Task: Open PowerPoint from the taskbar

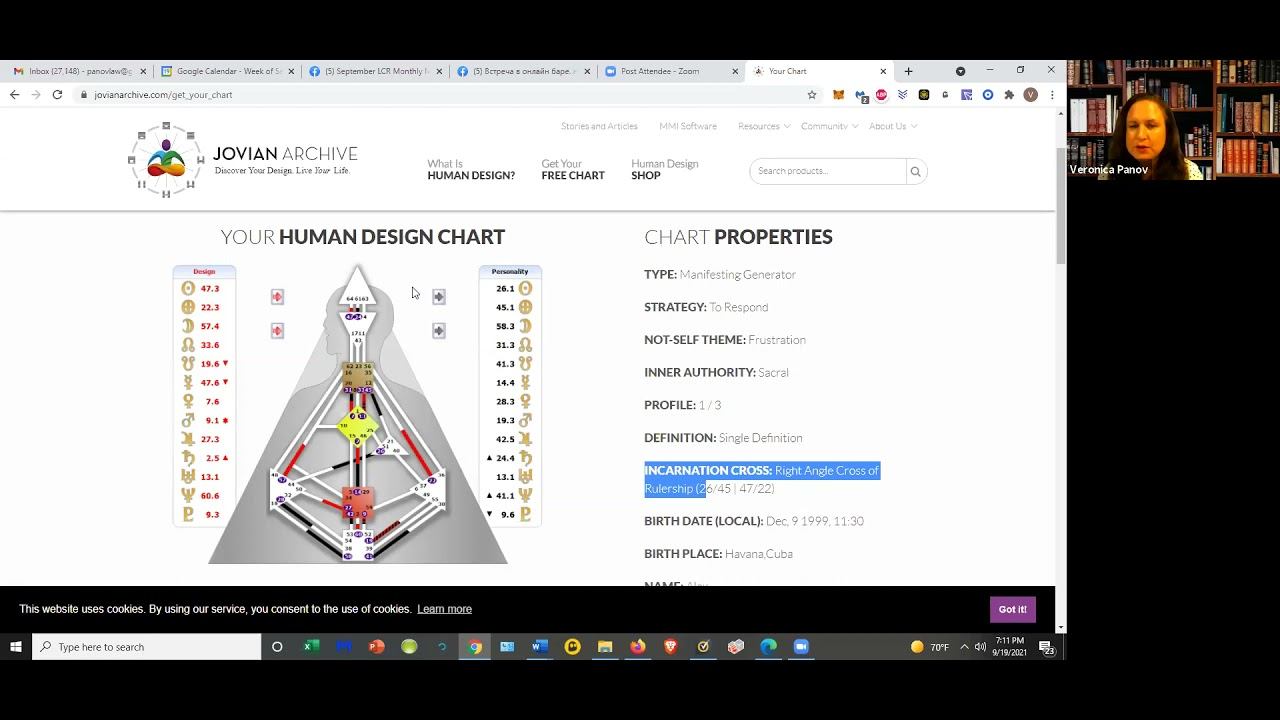Action: tap(376, 647)
